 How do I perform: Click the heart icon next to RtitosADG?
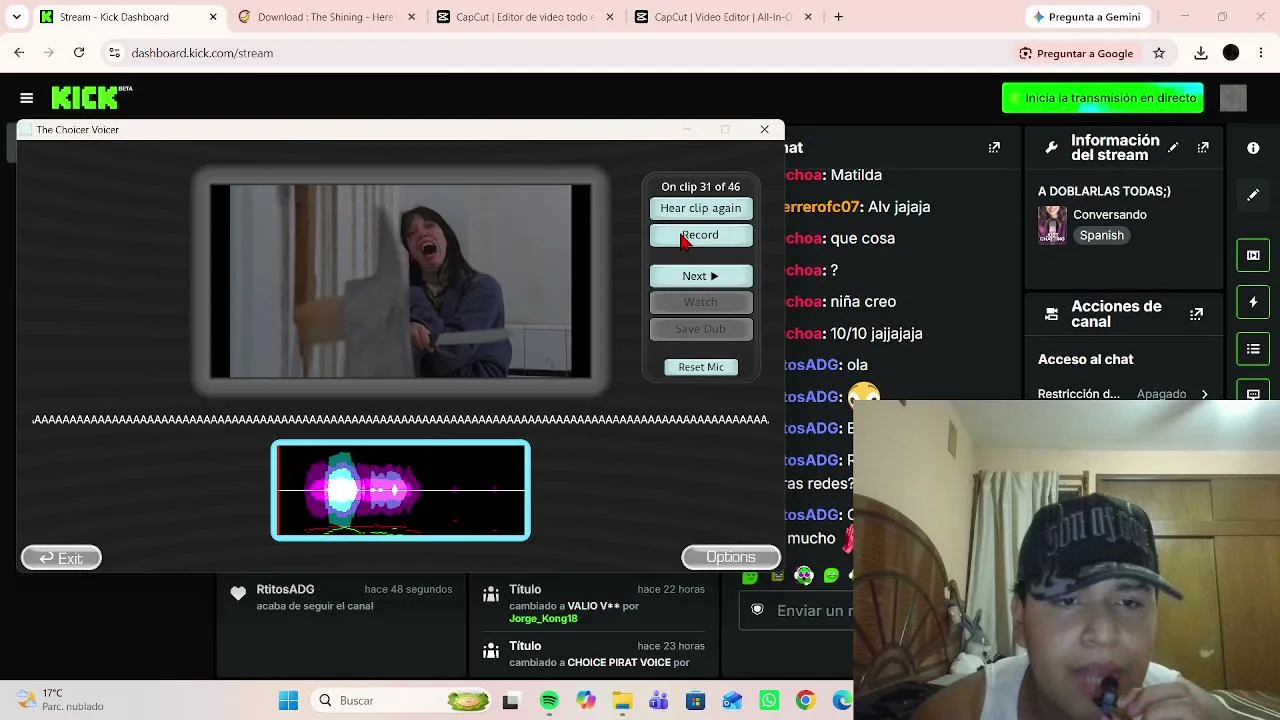[238, 594]
